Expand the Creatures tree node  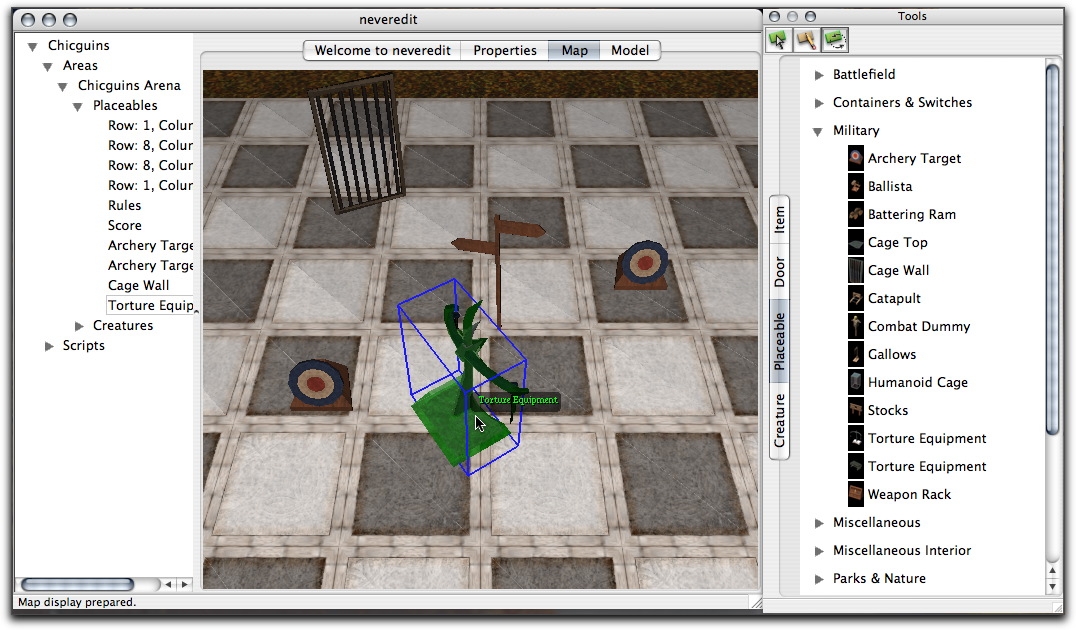pyautogui.click(x=80, y=326)
